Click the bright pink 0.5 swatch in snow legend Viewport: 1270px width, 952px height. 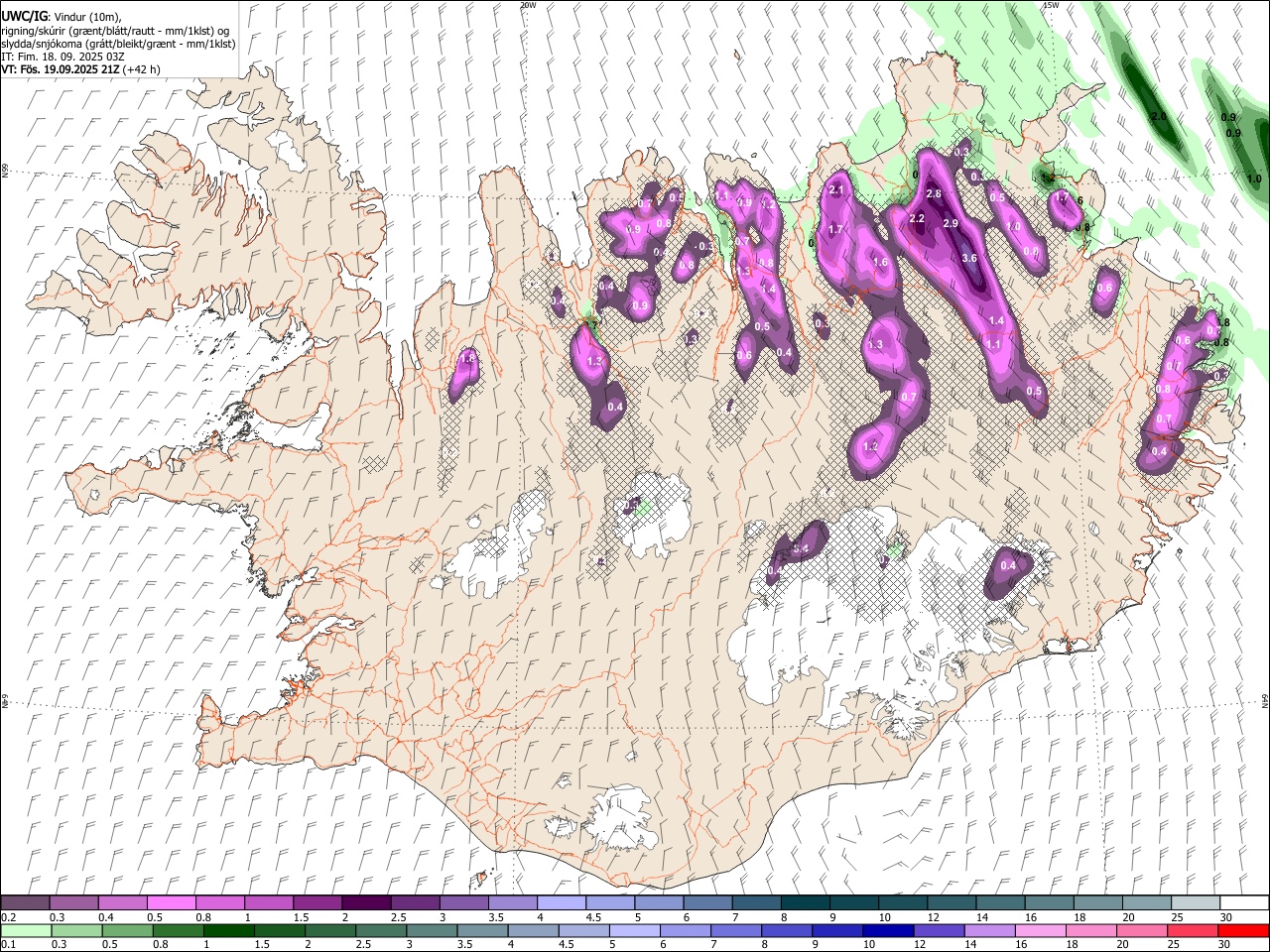click(170, 902)
